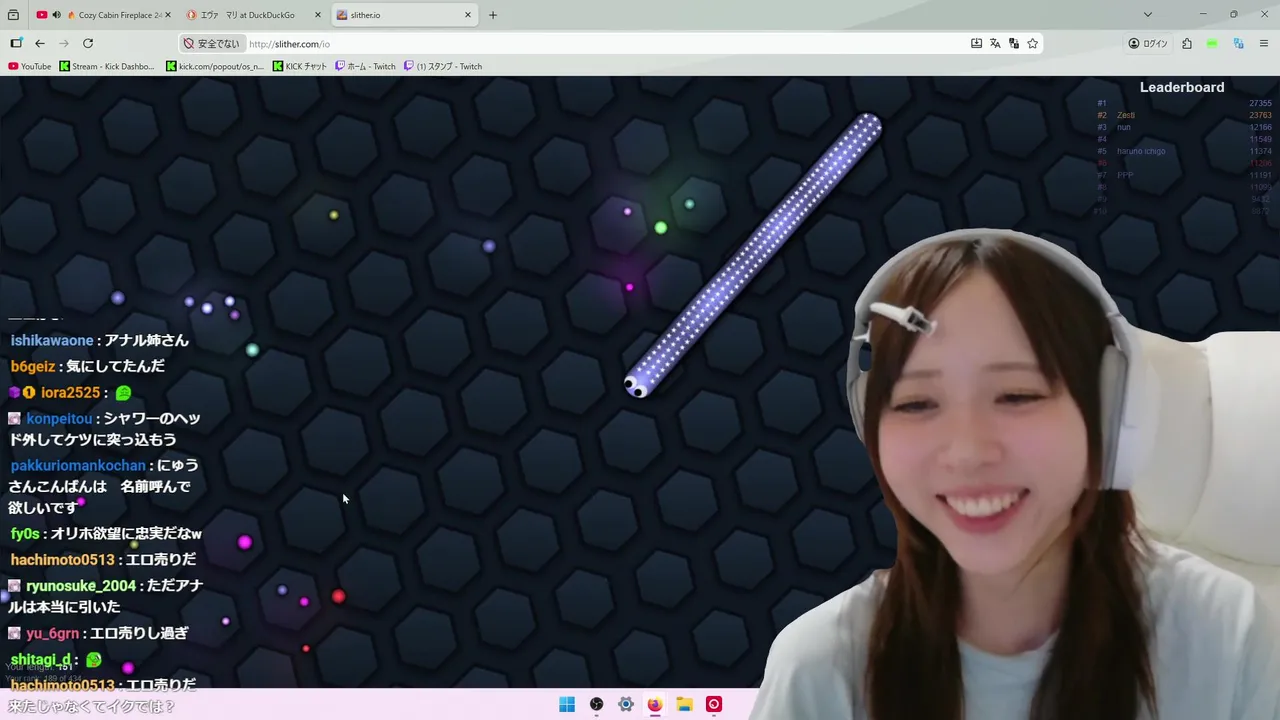
Task: Click the top score 27355
Action: tap(1260, 103)
